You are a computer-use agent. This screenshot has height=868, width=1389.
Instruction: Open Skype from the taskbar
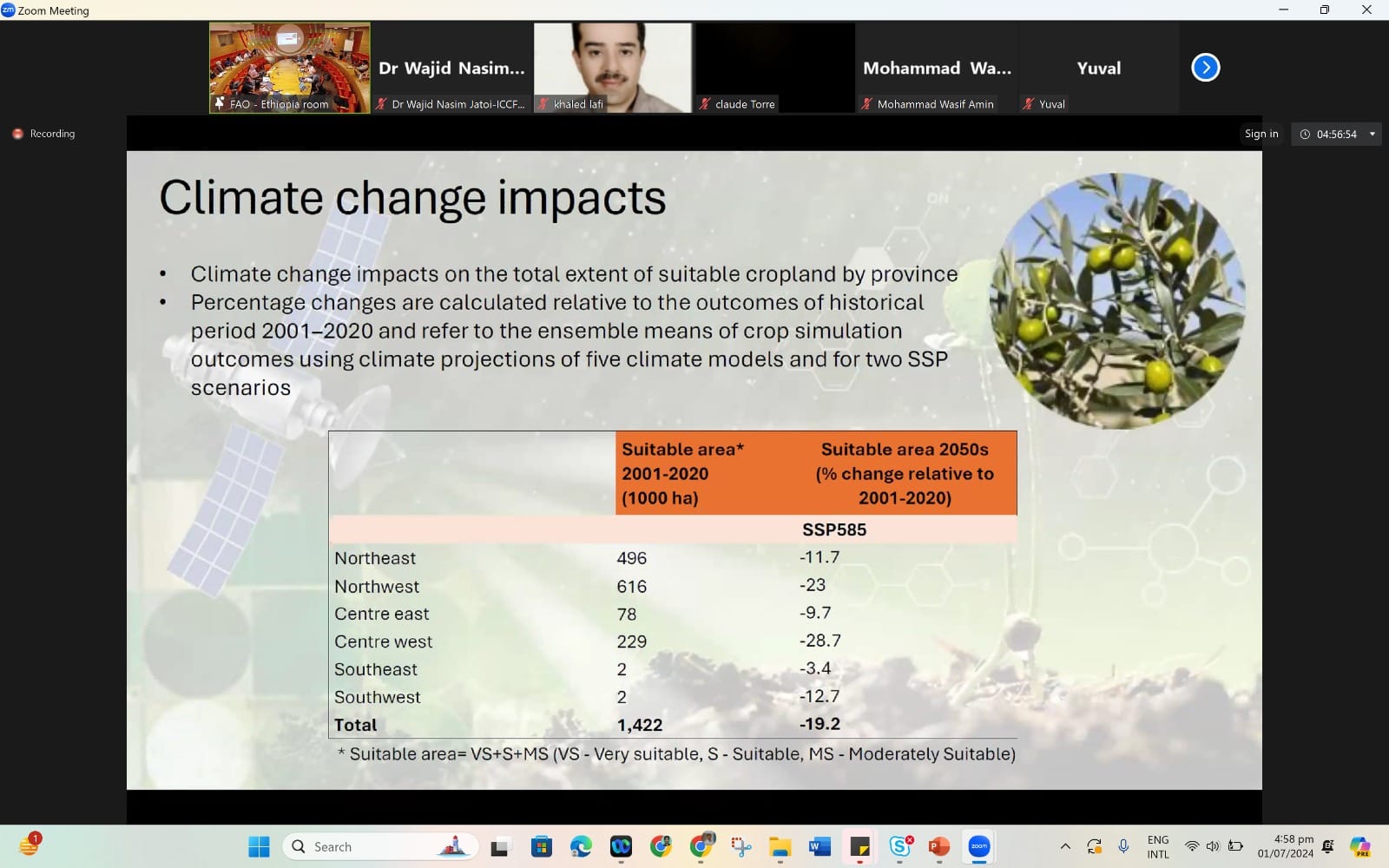coord(900,846)
